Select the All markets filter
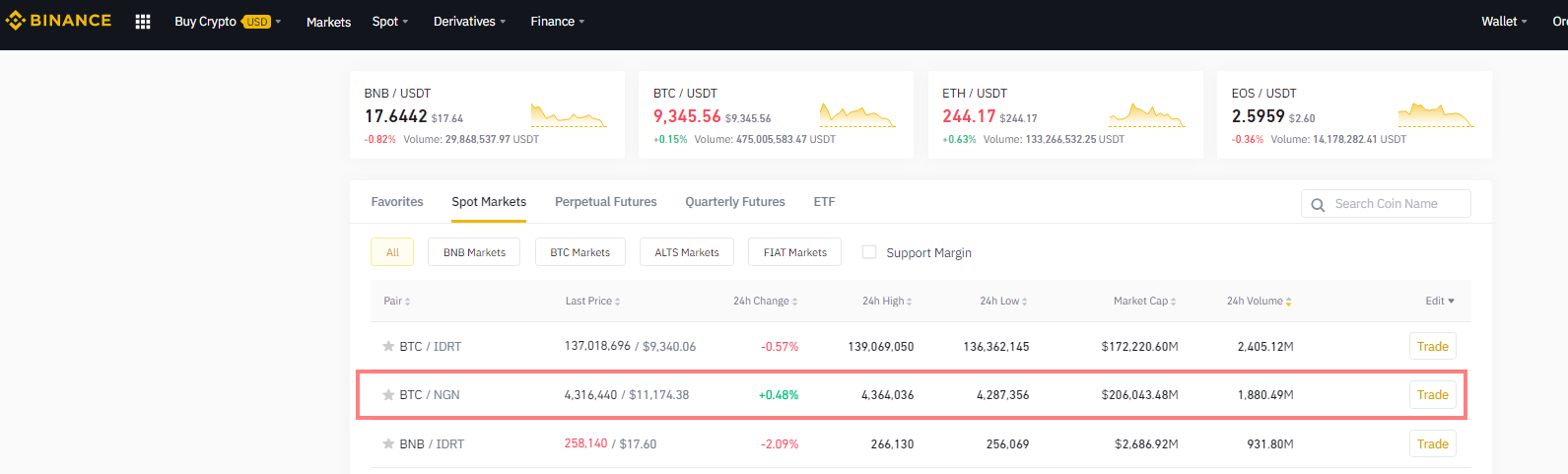The image size is (1568, 474). point(392,252)
